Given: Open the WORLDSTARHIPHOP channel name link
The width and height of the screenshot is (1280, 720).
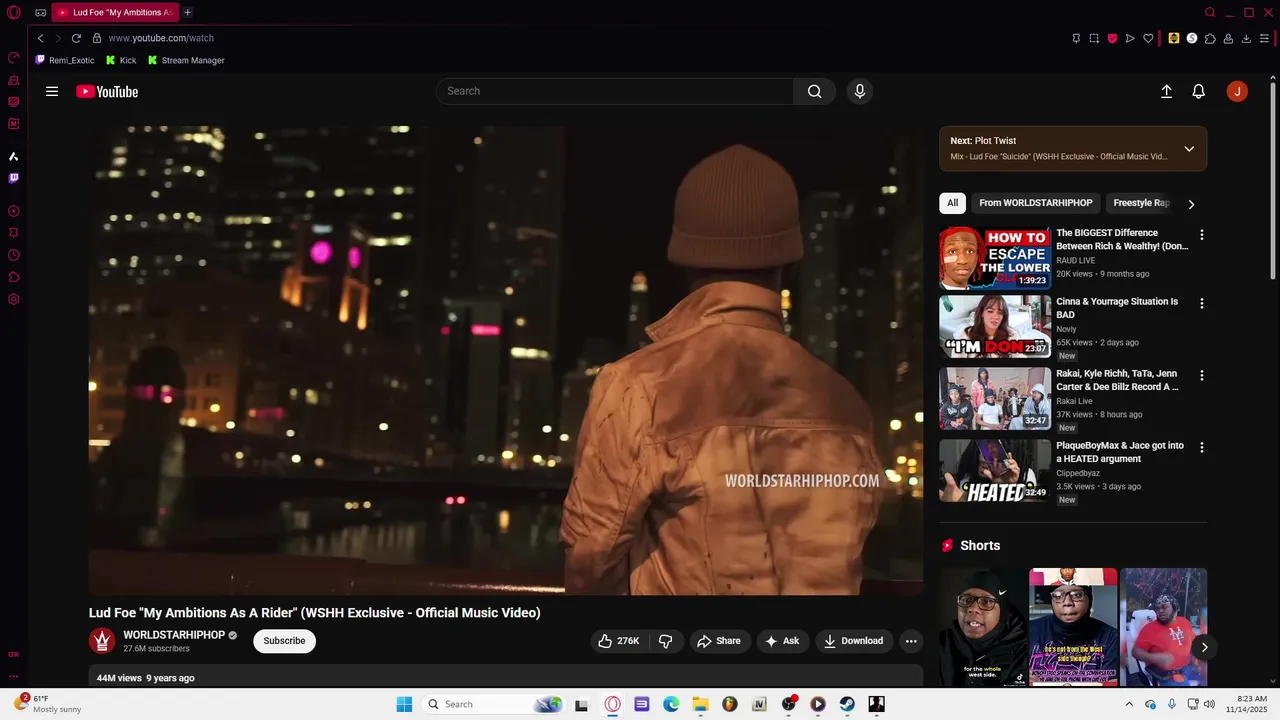Looking at the screenshot, I should pyautogui.click(x=174, y=635).
